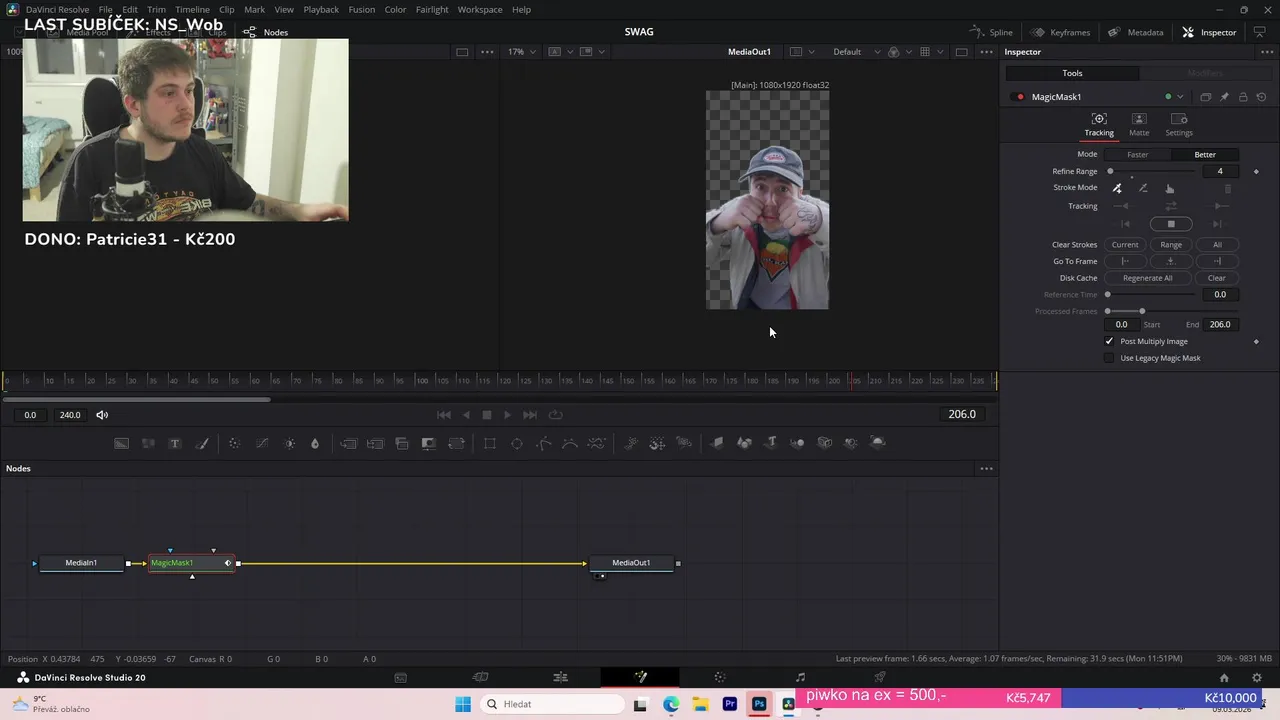The width and height of the screenshot is (1280, 720).
Task: Add a Matte Control node
Action: click(429, 443)
